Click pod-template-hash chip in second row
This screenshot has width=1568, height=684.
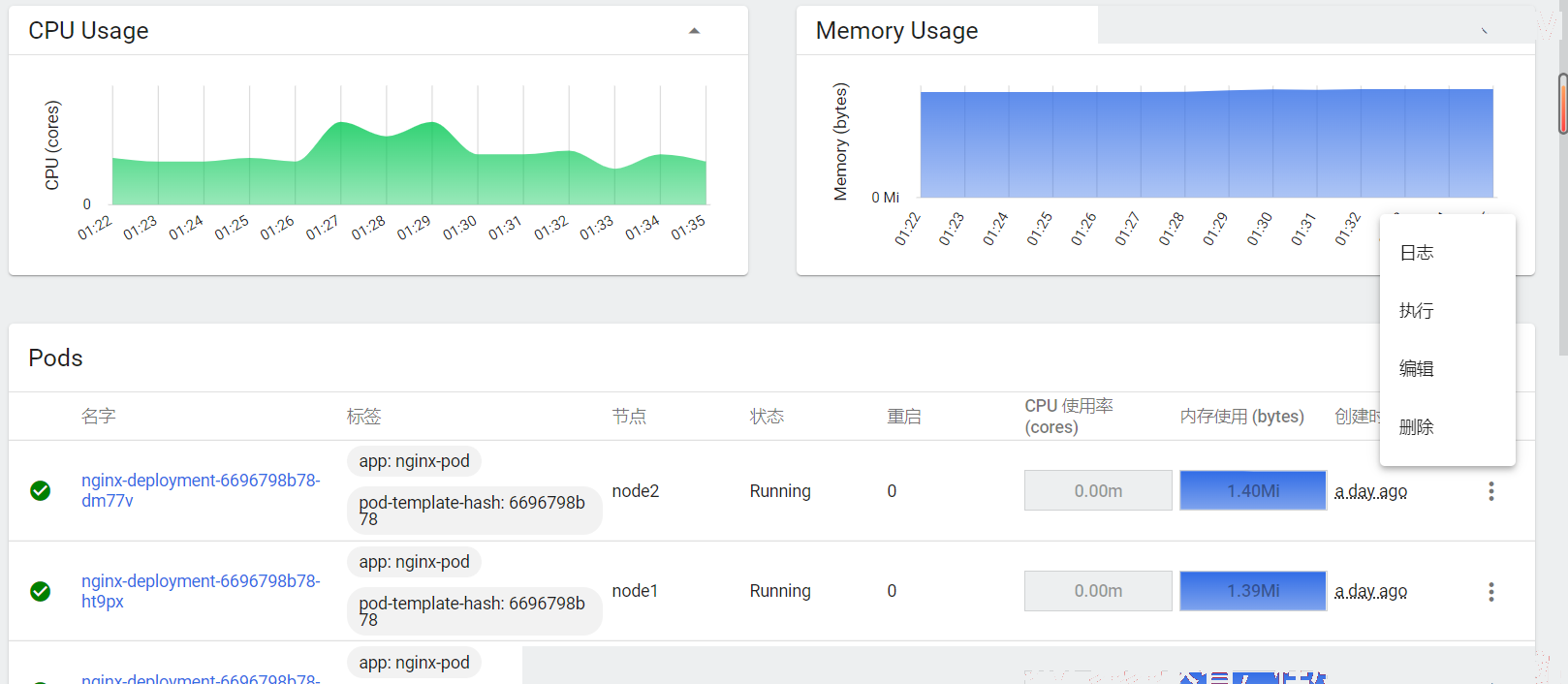click(473, 610)
